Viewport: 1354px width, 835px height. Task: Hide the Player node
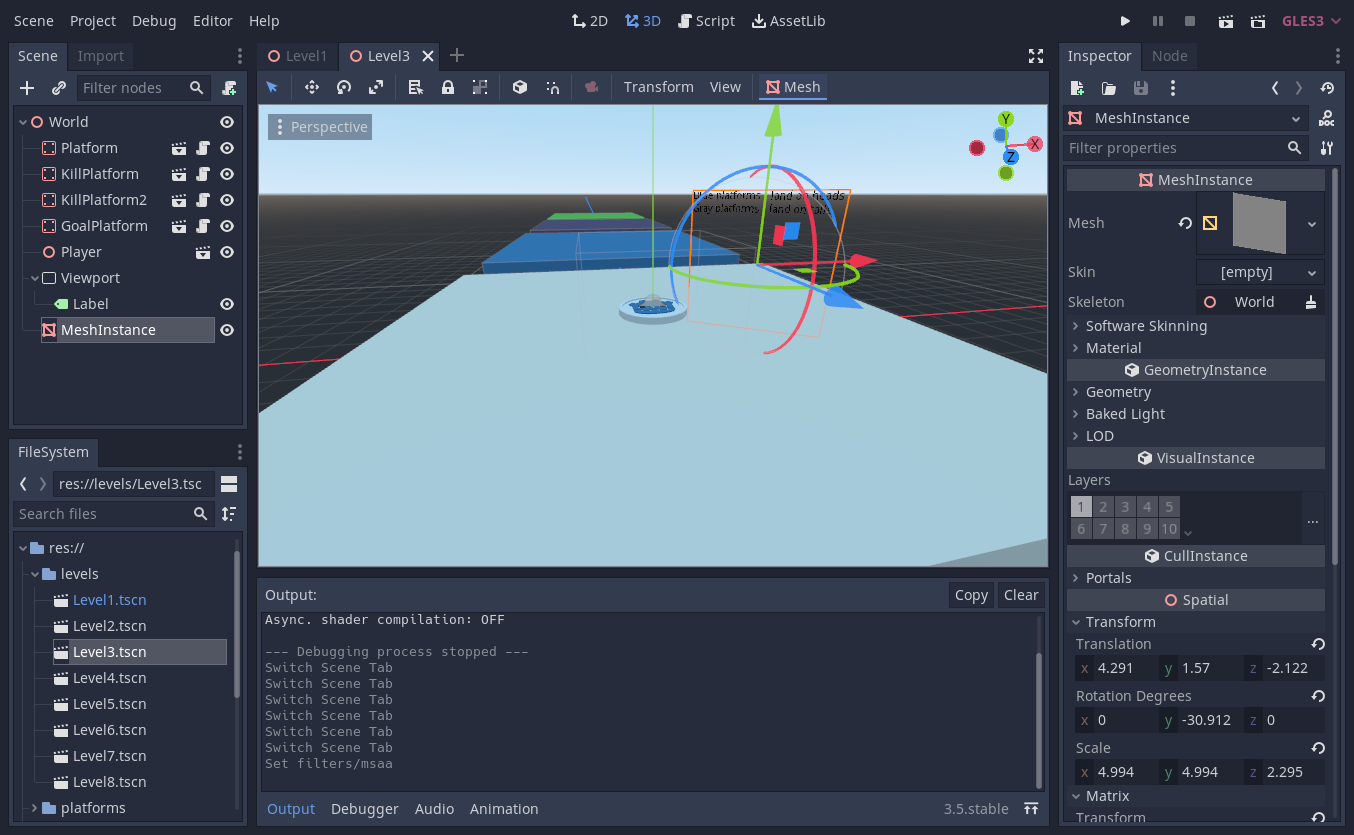point(227,252)
